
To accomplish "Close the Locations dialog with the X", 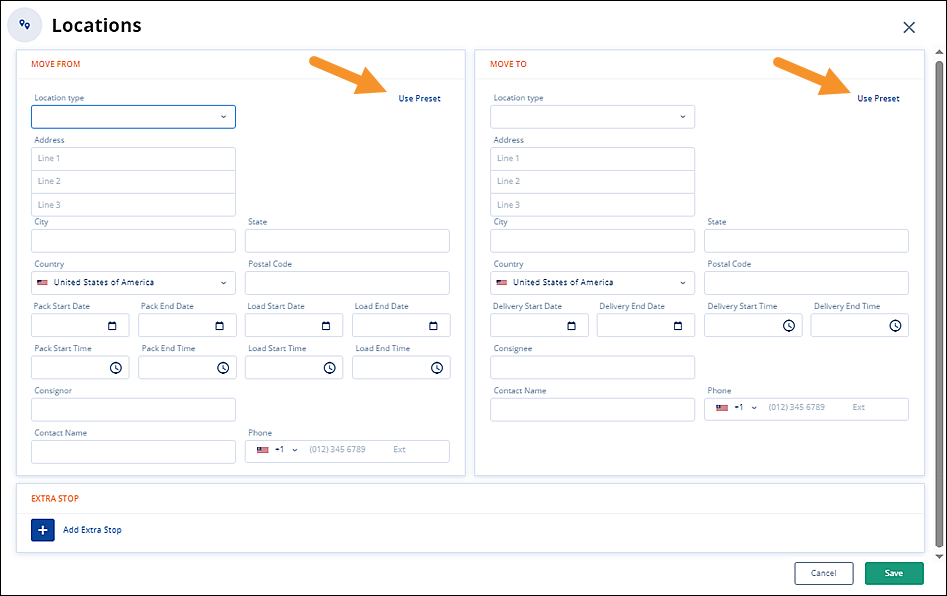I will click(x=909, y=27).
